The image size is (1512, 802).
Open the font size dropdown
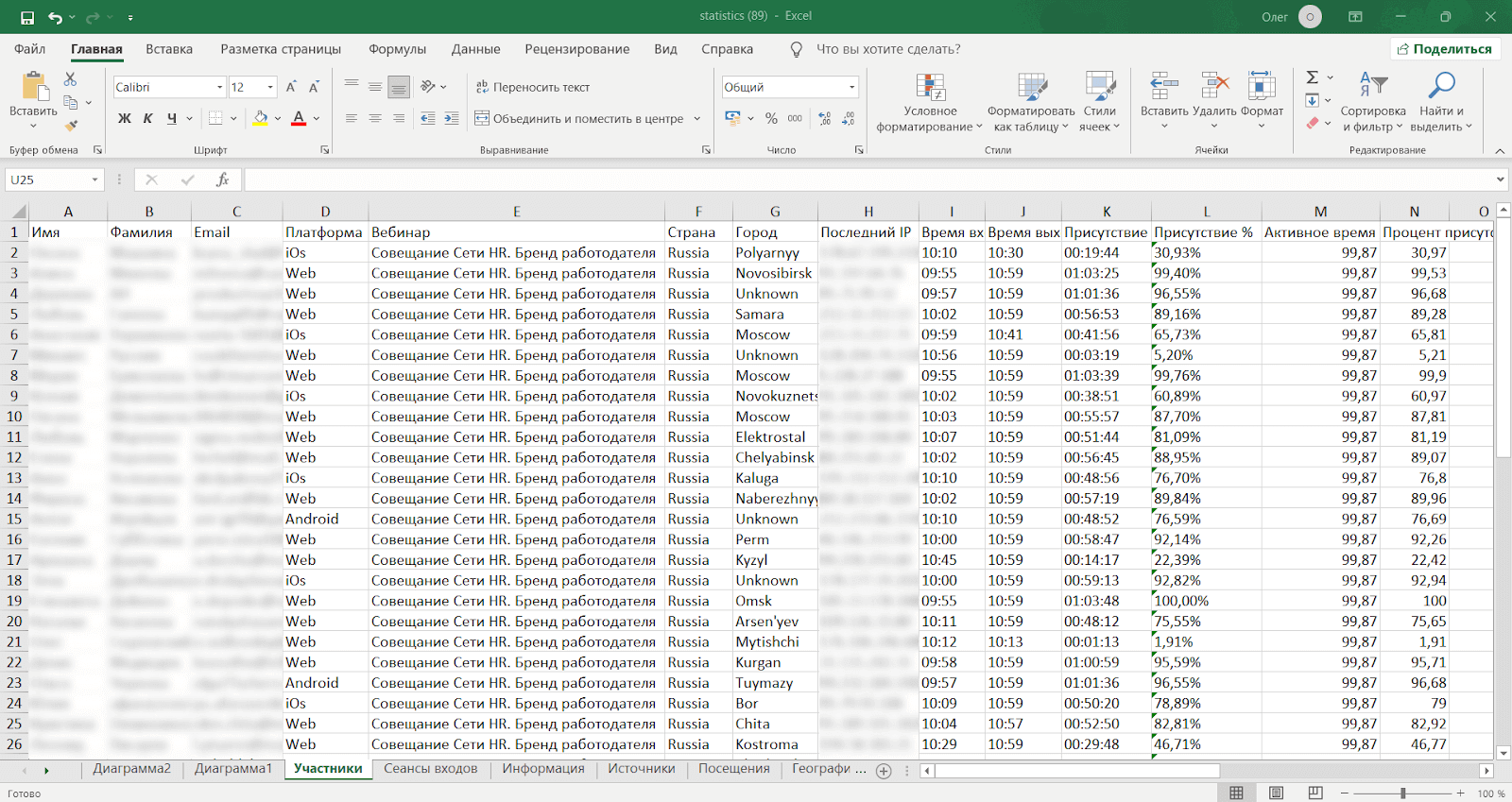pos(270,87)
